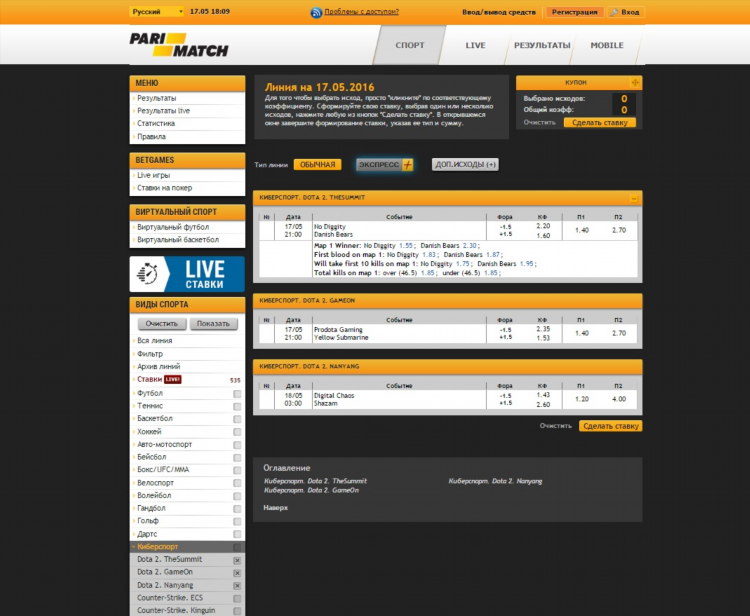
Task: Remove Dota 2. TheSummit filter with X
Action: 237,560
